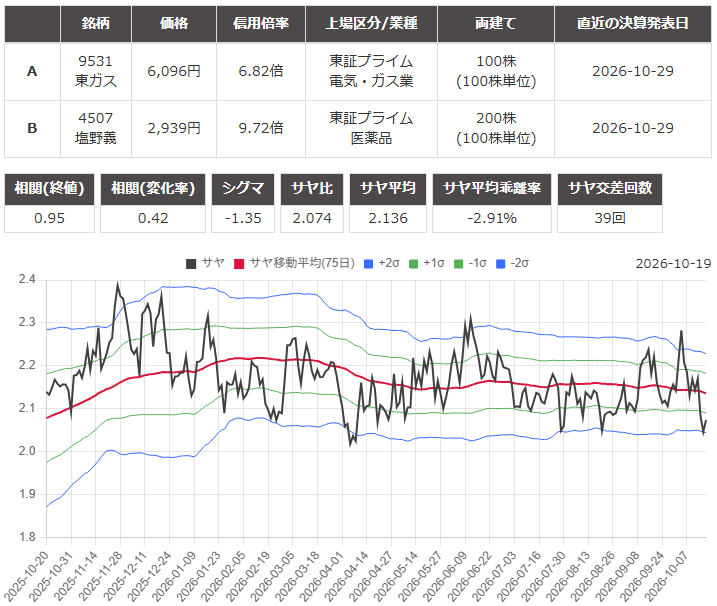Click the blue +2σ legend swatch
Viewport: 717px width, 606px height.
point(369,263)
